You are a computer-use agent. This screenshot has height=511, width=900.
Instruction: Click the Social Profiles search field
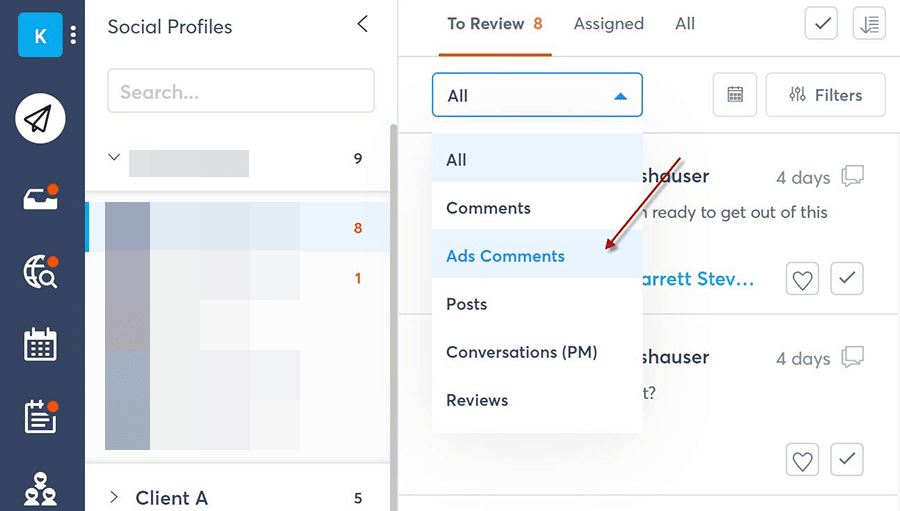click(240, 92)
